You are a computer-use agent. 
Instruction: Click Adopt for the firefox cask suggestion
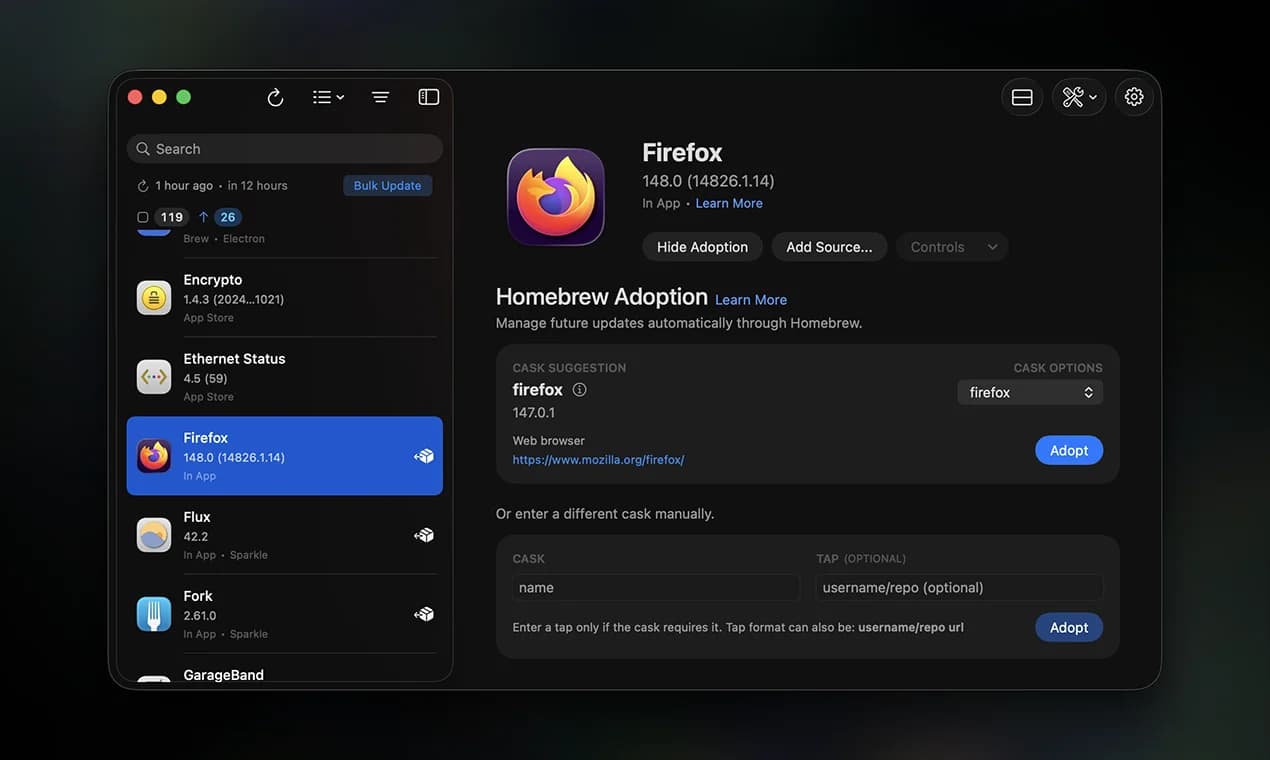pos(1068,450)
